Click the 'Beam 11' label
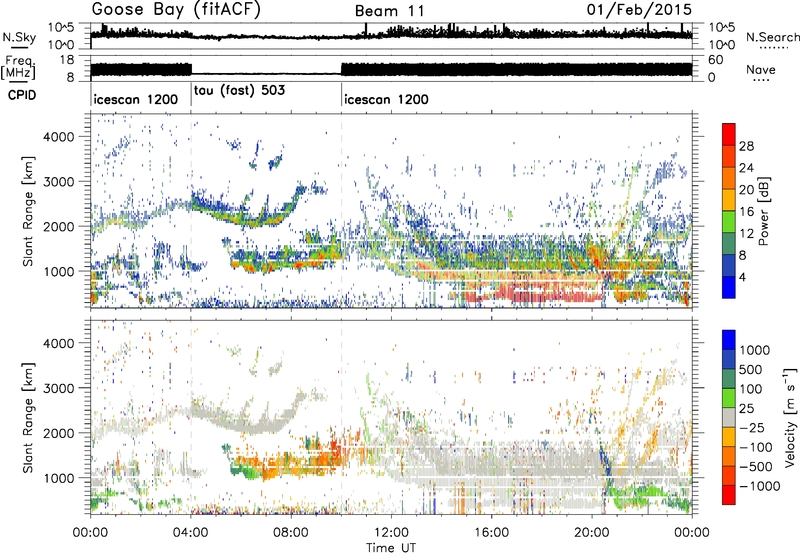800x554 pixels. click(x=389, y=11)
